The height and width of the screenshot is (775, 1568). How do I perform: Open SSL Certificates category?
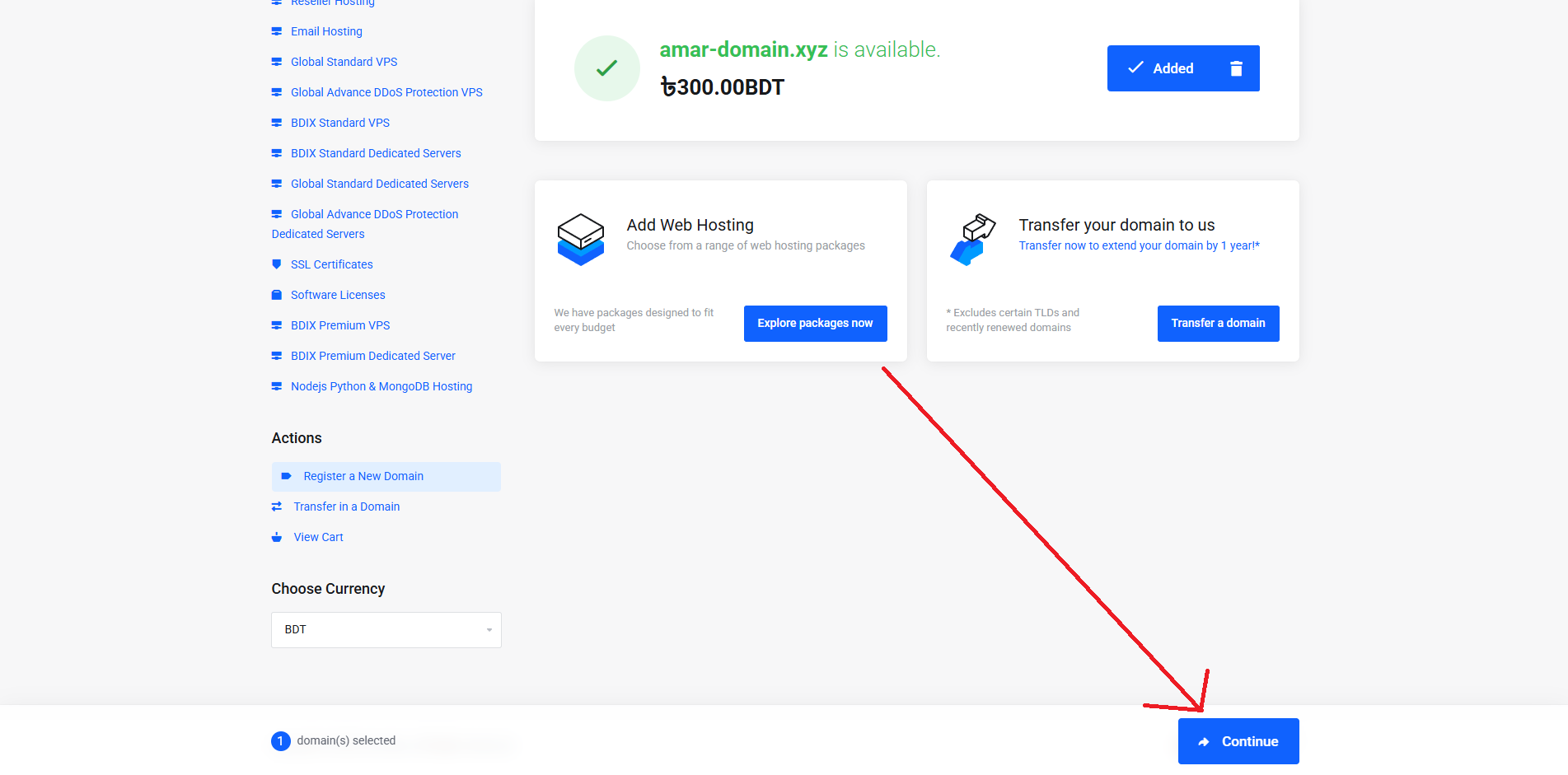click(332, 264)
